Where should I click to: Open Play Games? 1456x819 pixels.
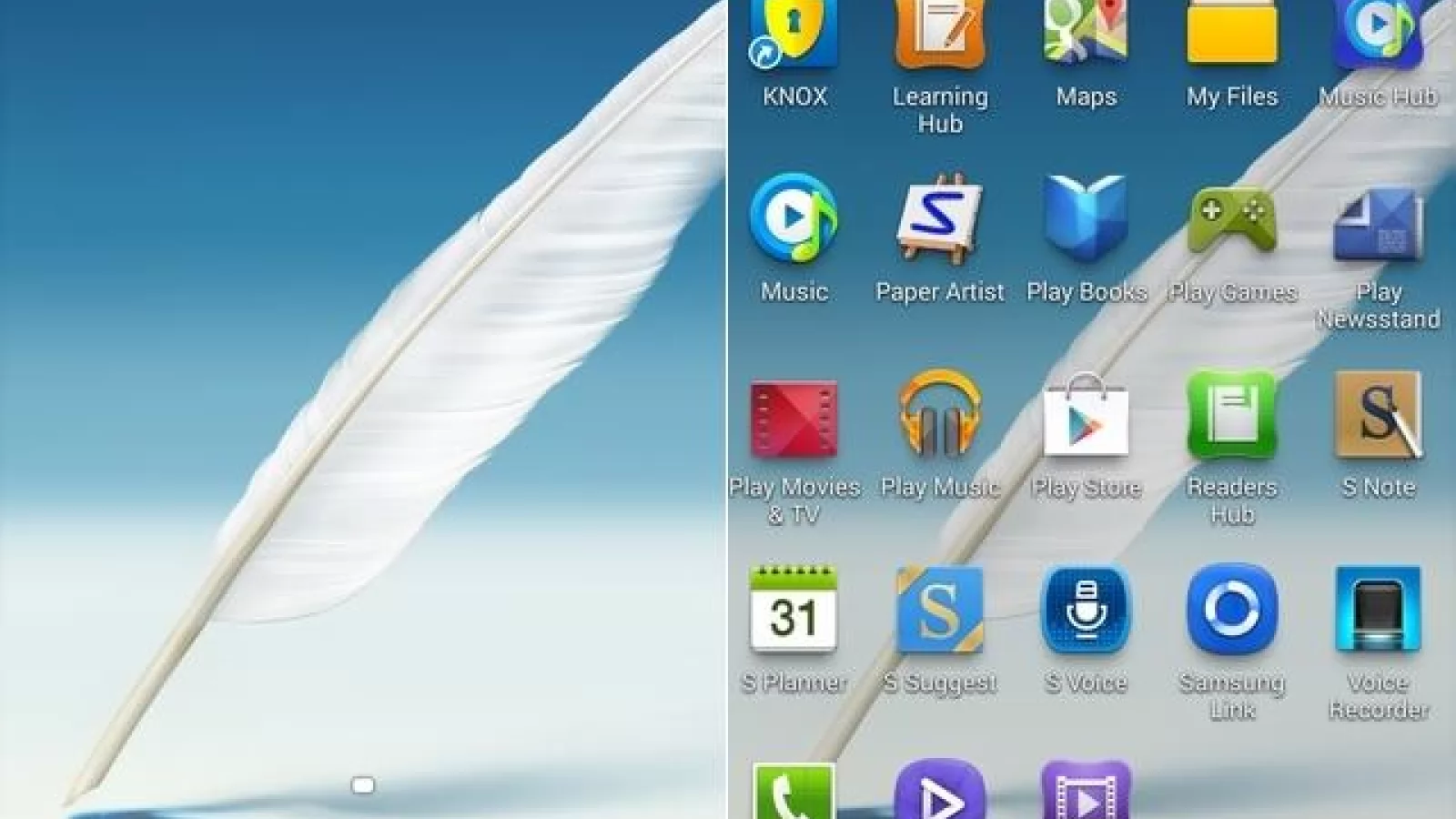point(1232,220)
